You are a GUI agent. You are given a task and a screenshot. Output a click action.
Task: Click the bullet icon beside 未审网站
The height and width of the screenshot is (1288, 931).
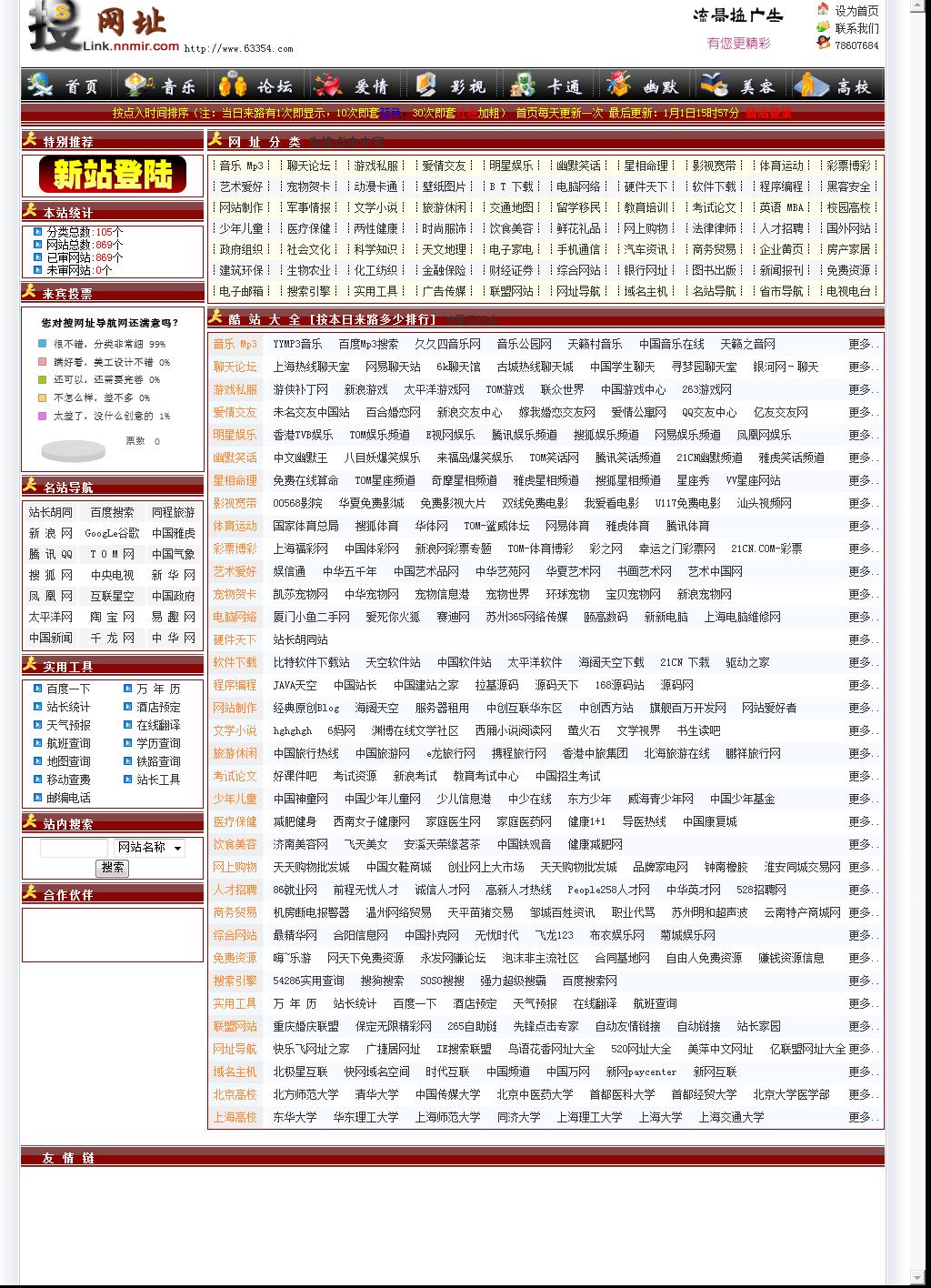[37, 270]
